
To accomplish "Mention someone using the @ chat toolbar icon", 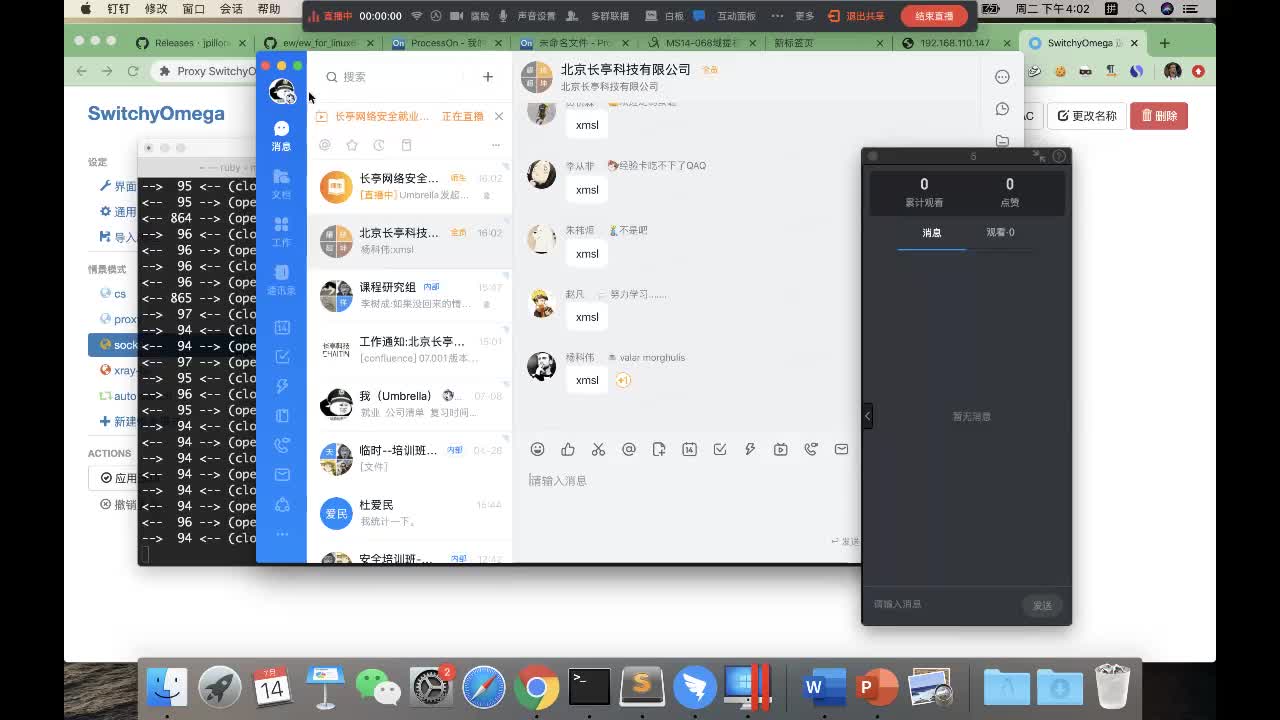I will pyautogui.click(x=629, y=450).
